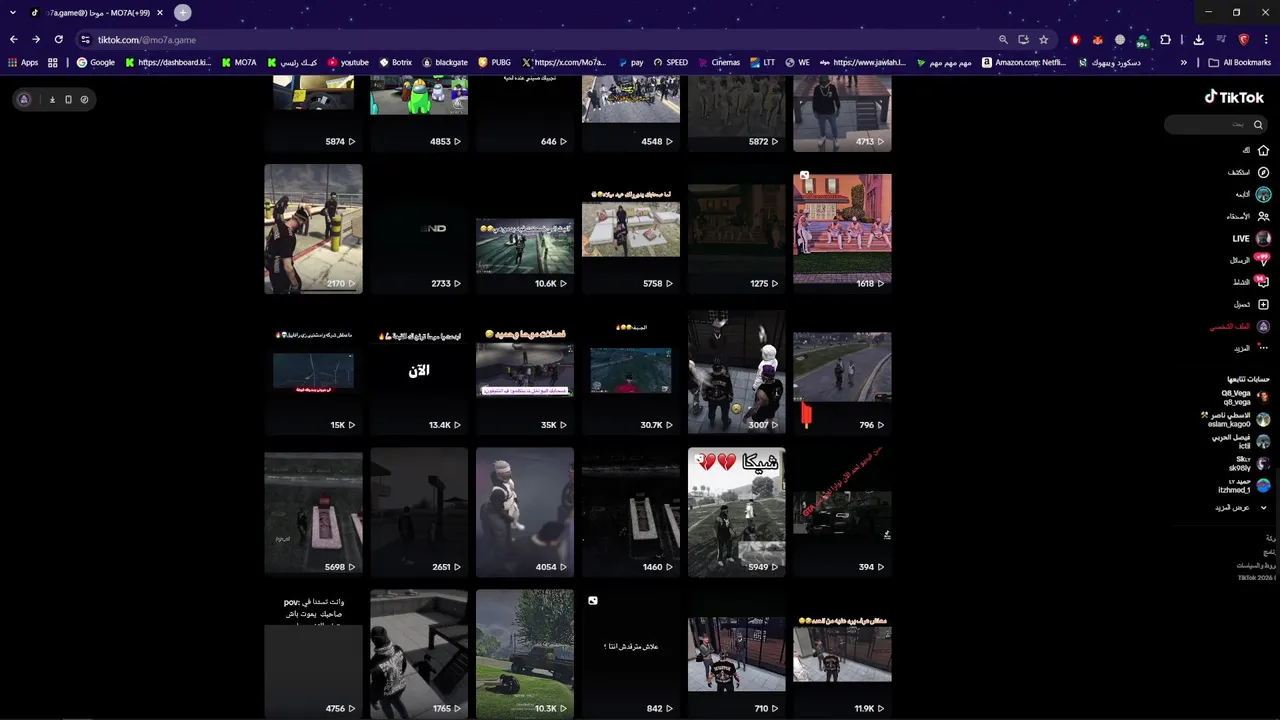Expand the hidden bookmarks chevron

tap(1184, 62)
